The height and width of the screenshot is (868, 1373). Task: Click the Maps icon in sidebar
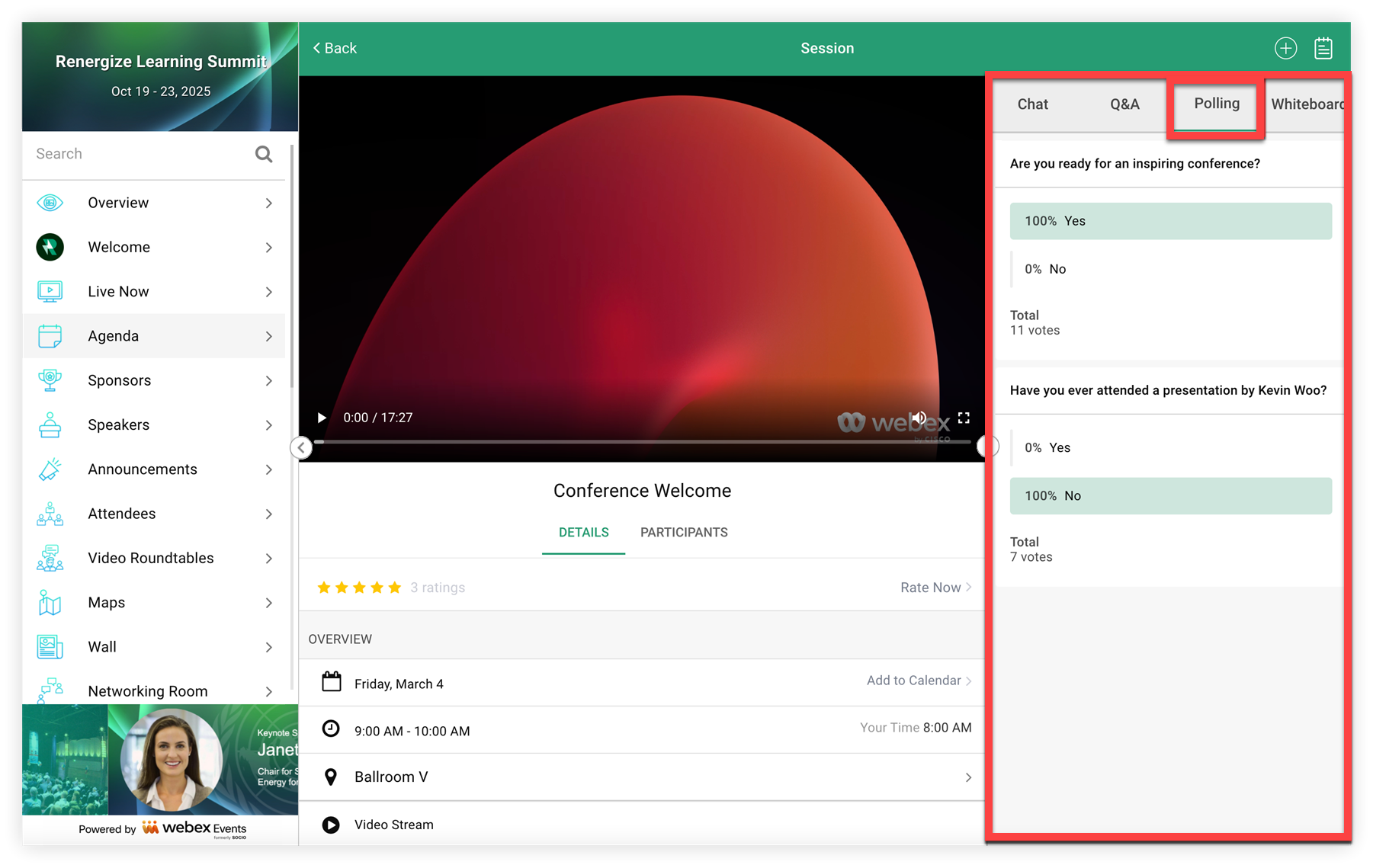click(50, 603)
